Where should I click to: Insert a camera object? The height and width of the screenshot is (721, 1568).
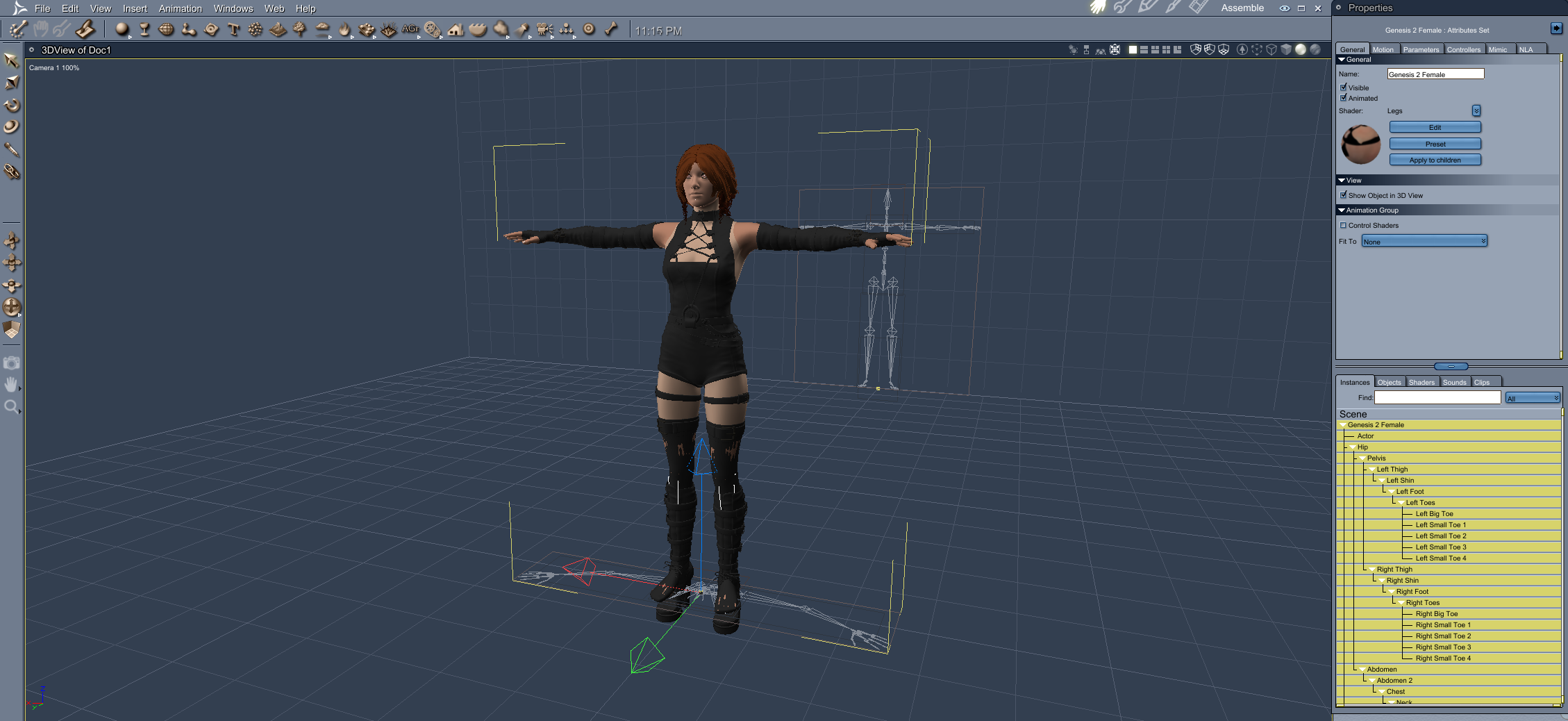tap(545, 30)
